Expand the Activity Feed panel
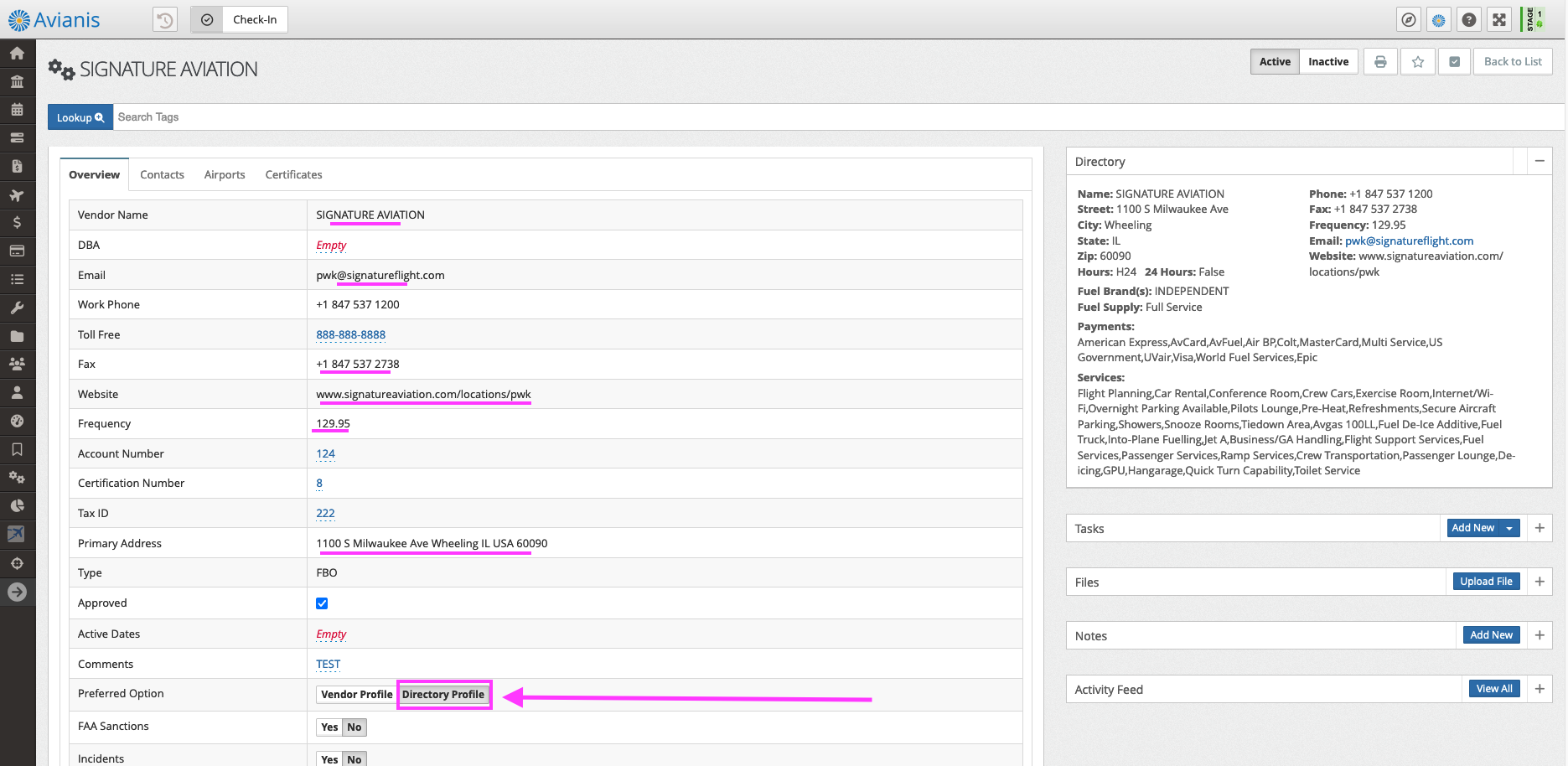This screenshot has width=1568, height=766. [x=1540, y=689]
